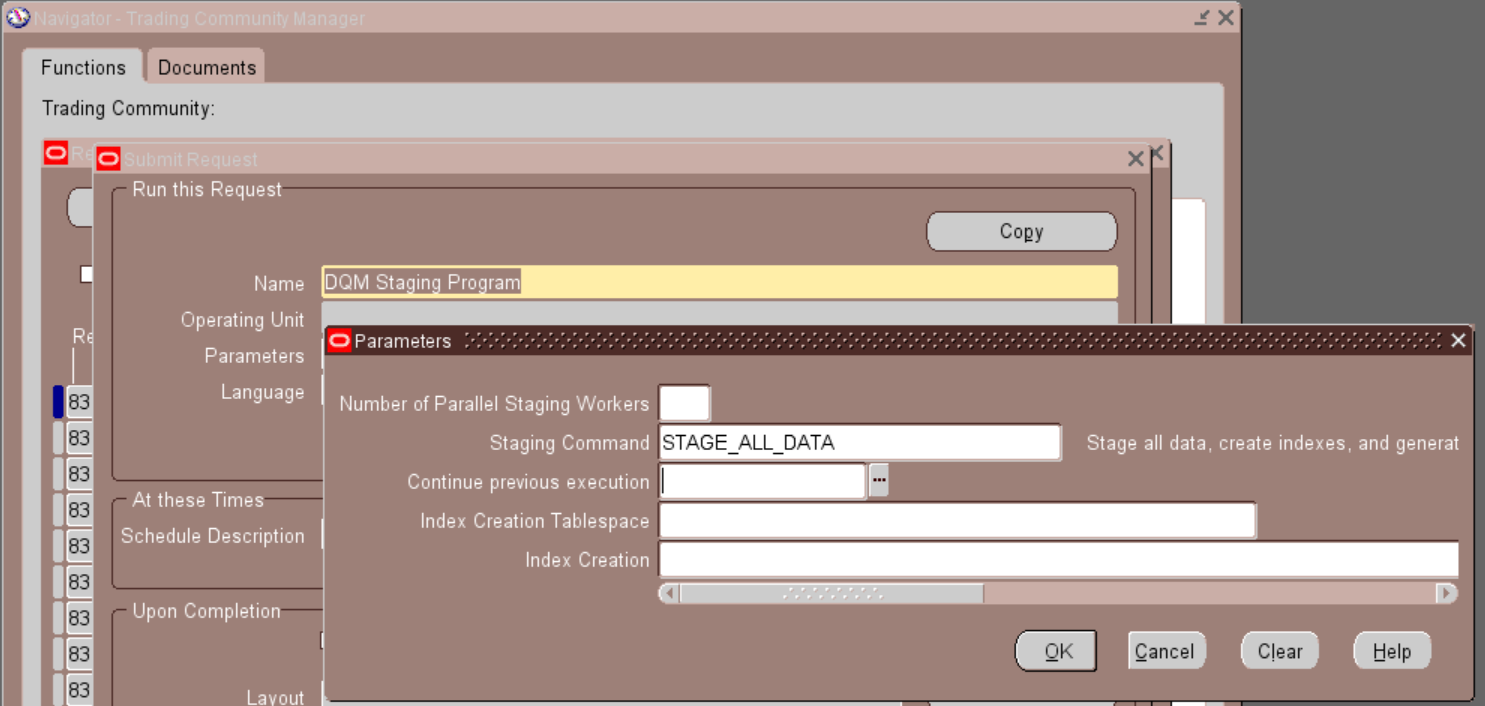
Task: Click Clear in the Parameters dialog
Action: point(1280,651)
